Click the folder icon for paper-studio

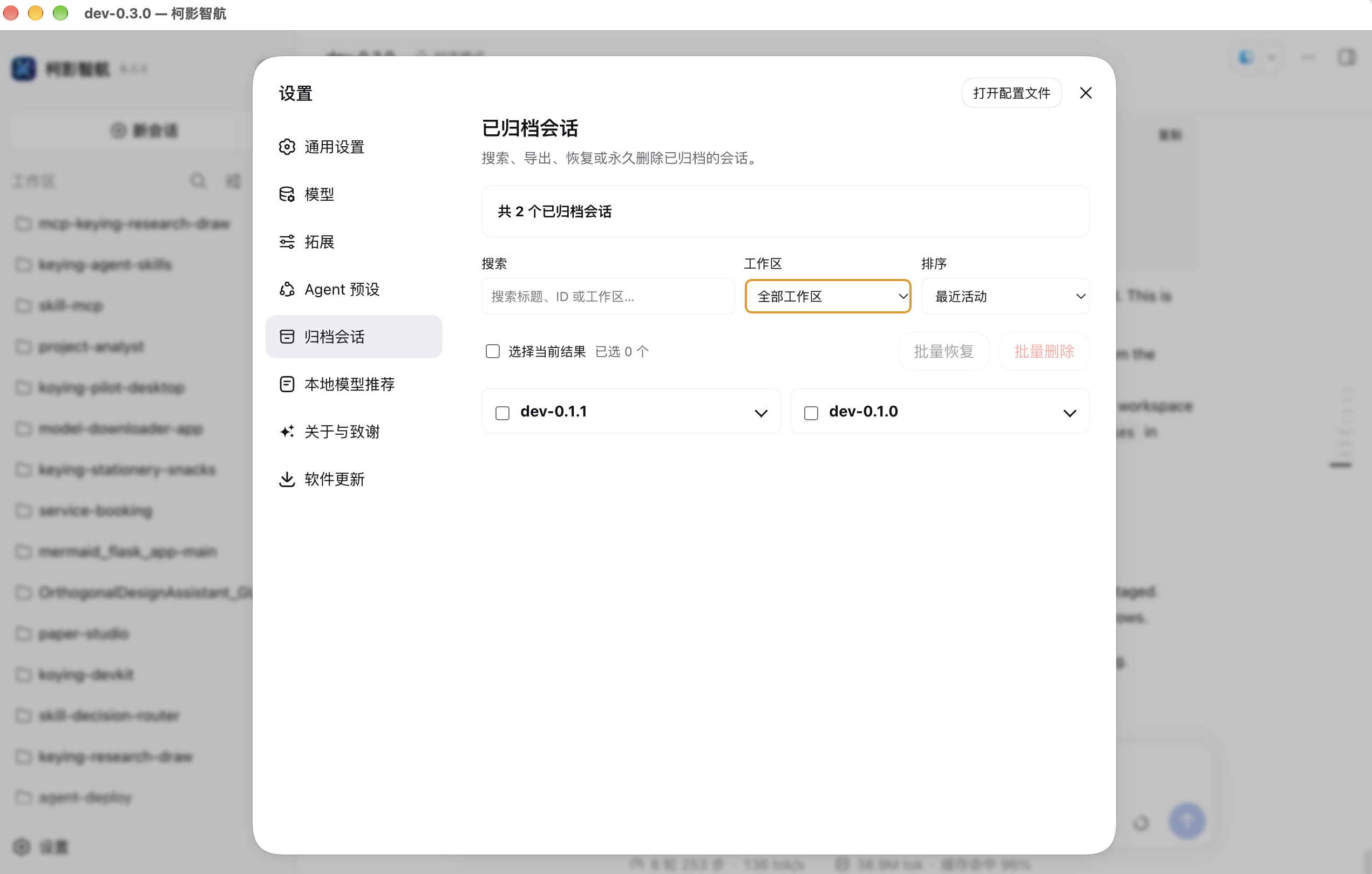pyautogui.click(x=23, y=634)
